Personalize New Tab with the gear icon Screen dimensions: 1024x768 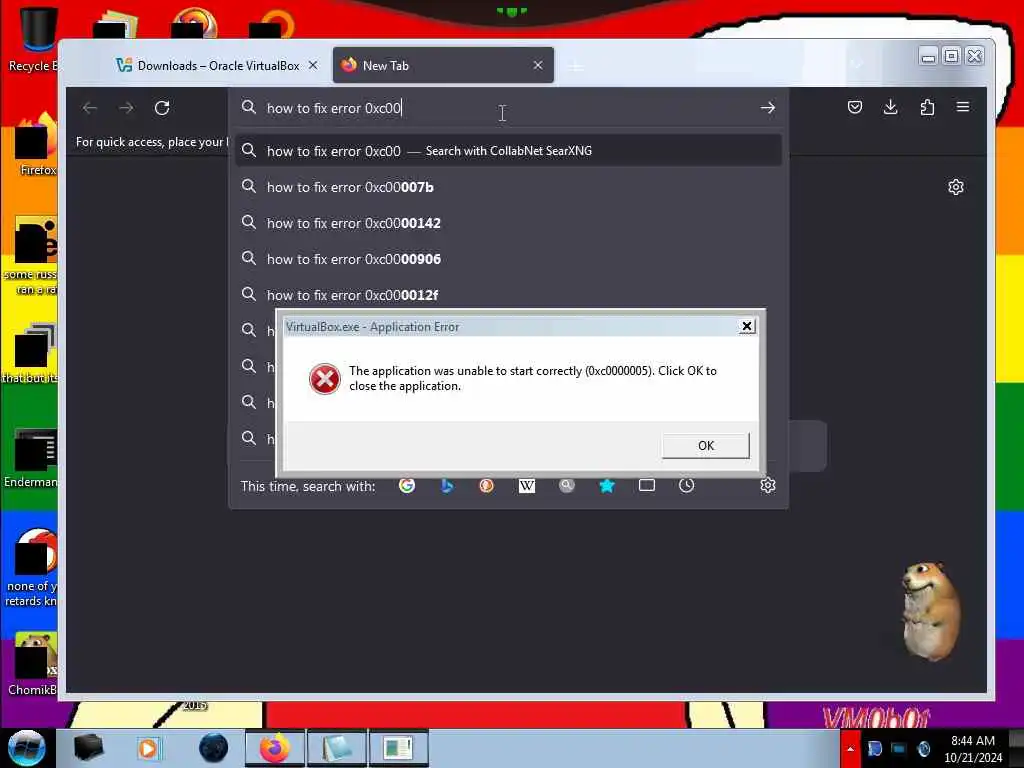click(955, 187)
